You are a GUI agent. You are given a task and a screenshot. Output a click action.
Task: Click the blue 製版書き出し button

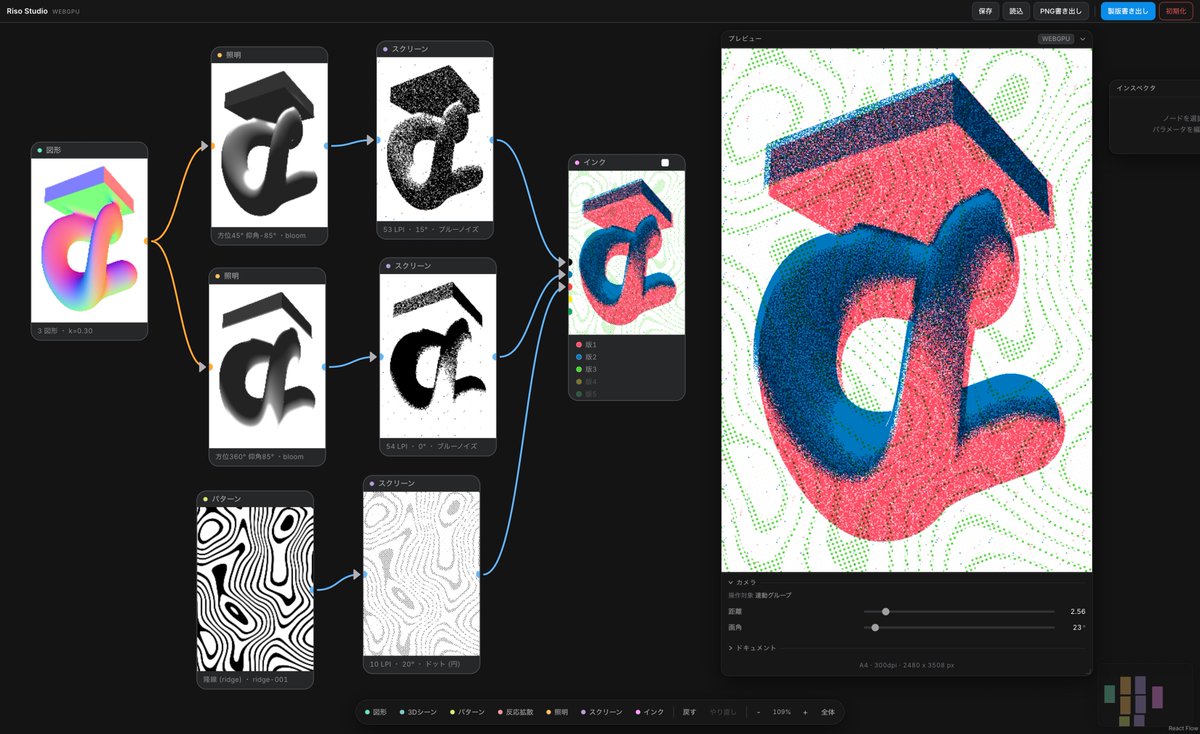point(1128,11)
